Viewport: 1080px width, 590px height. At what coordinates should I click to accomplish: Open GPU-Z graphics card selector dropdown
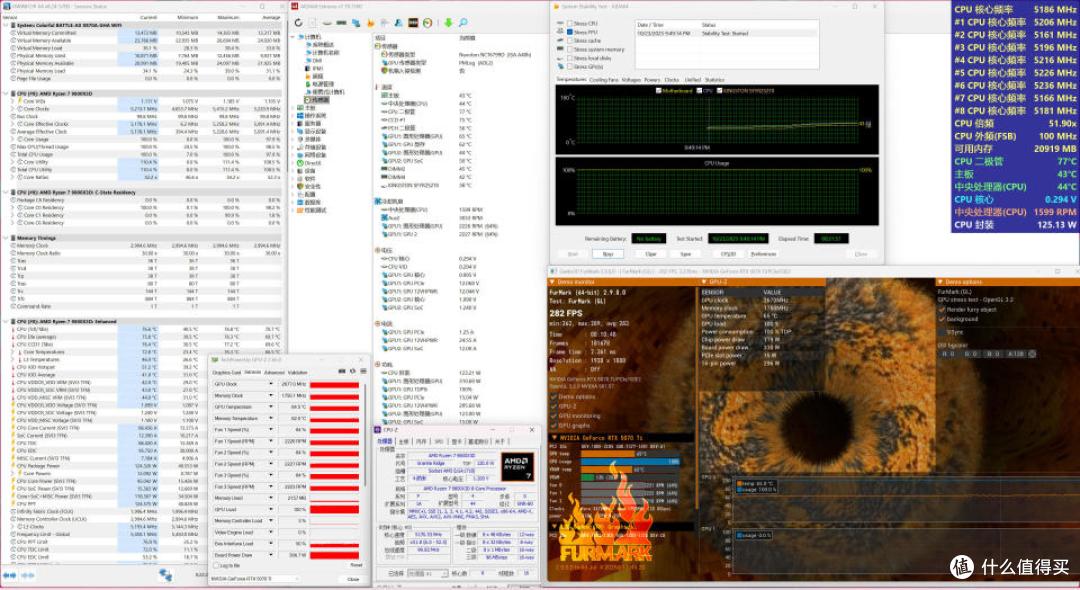pos(254,578)
